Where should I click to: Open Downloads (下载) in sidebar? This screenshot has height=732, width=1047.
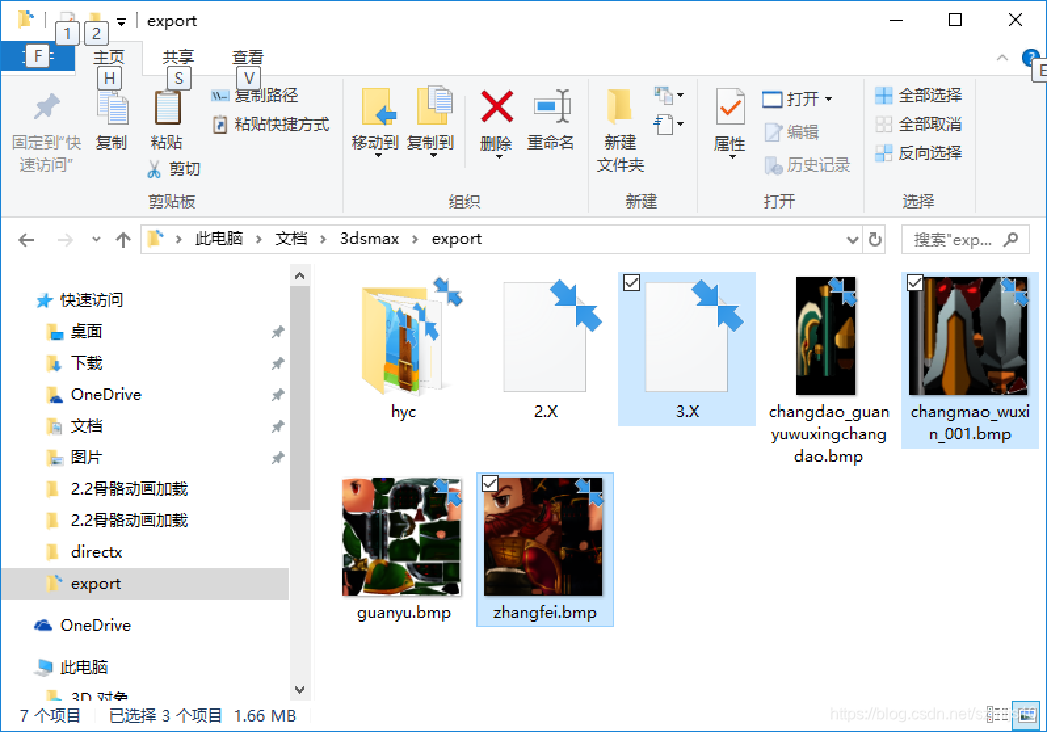click(x=86, y=363)
